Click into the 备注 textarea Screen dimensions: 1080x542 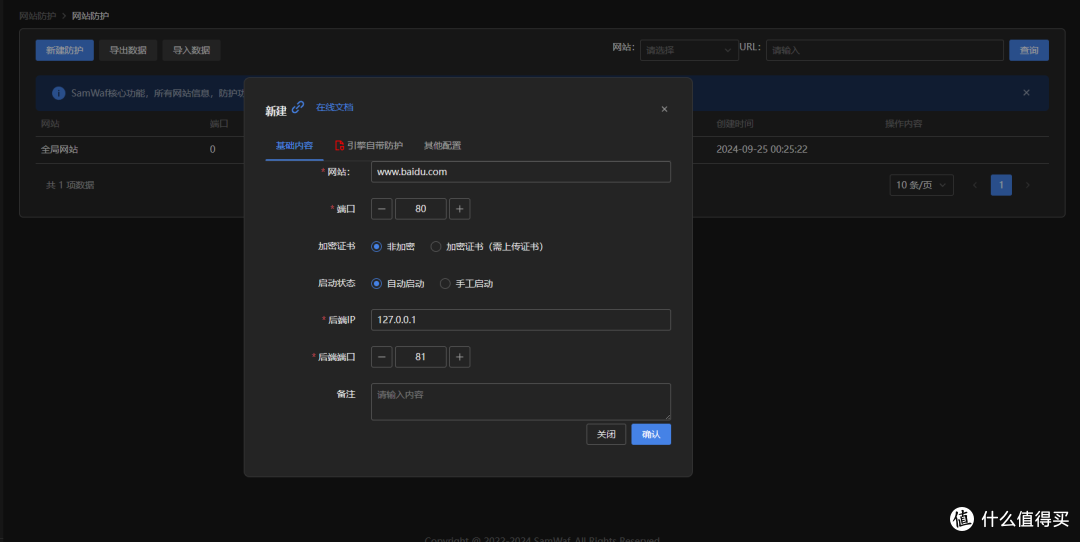521,402
